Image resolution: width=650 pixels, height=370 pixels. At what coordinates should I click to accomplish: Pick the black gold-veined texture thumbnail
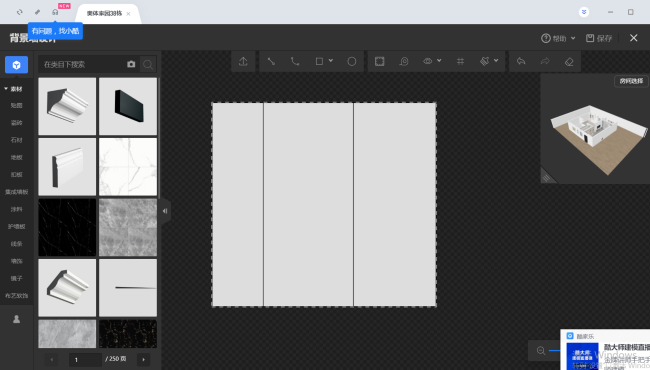[128, 334]
